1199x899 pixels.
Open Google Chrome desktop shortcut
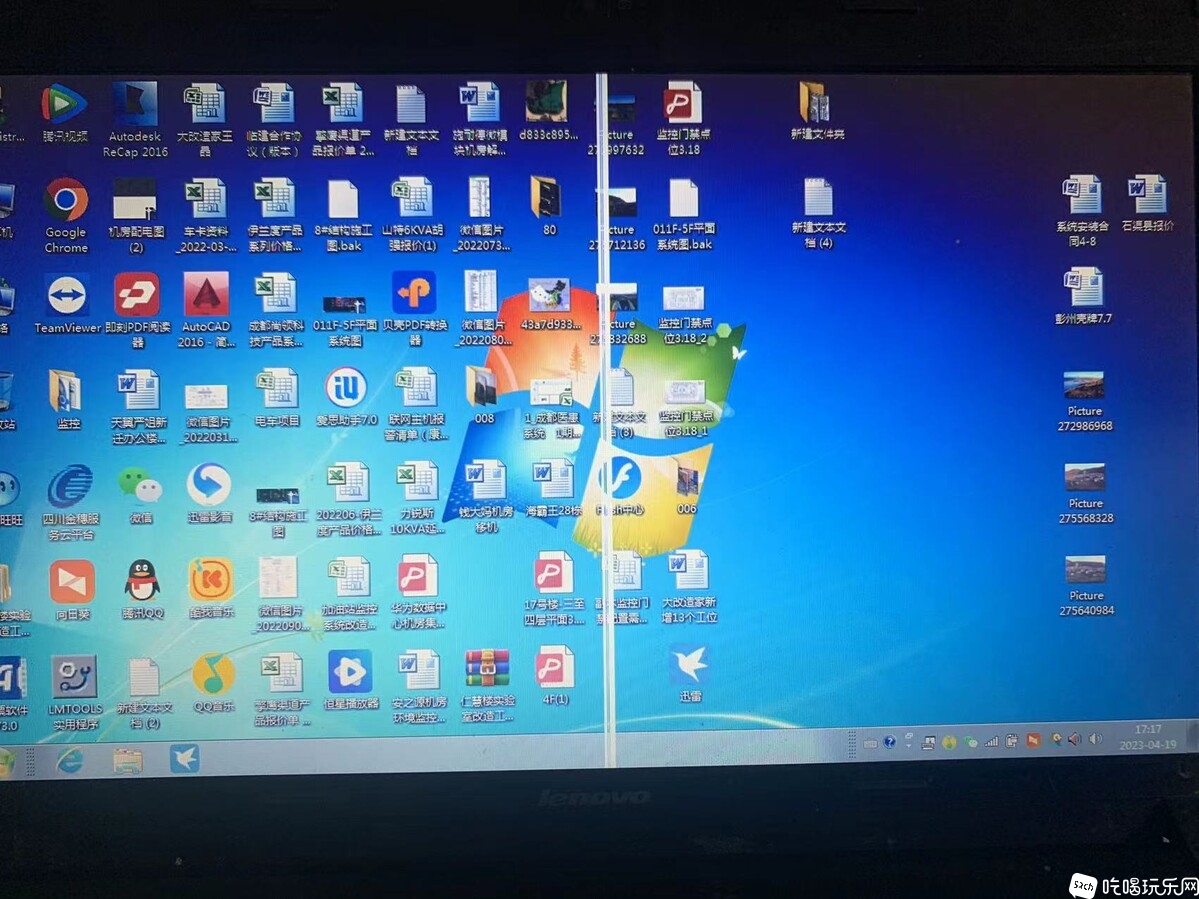(66, 216)
